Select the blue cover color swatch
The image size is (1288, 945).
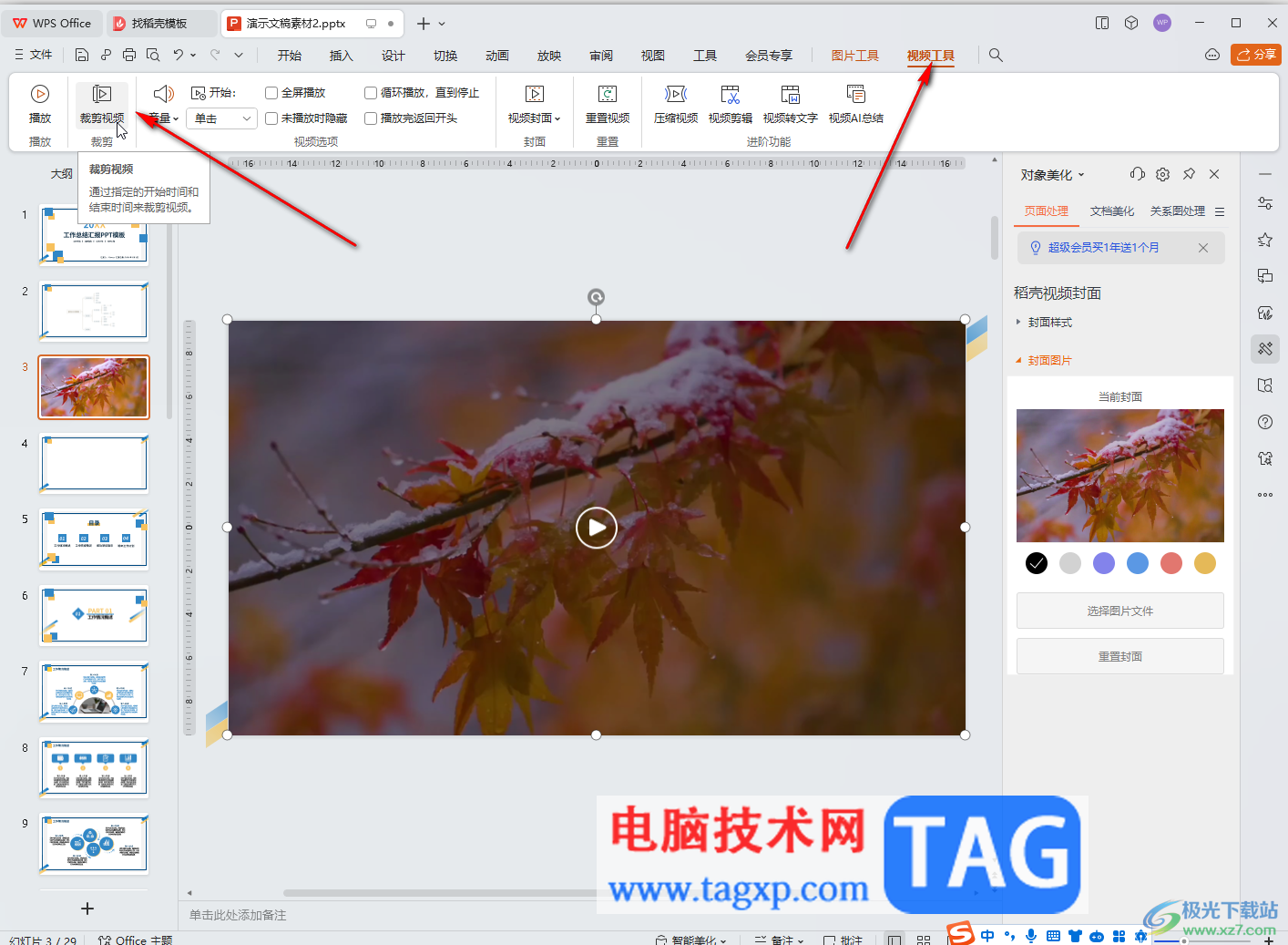pos(1138,563)
